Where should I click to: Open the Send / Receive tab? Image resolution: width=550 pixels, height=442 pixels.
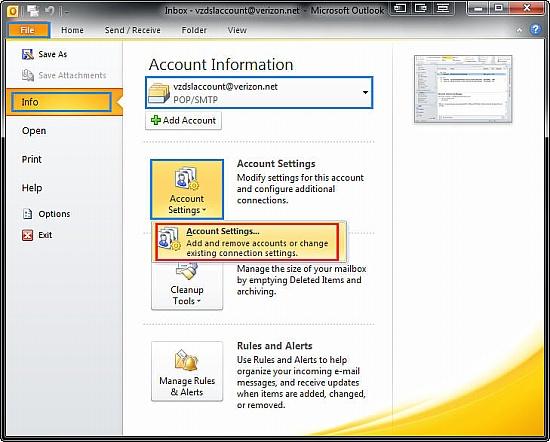point(133,30)
